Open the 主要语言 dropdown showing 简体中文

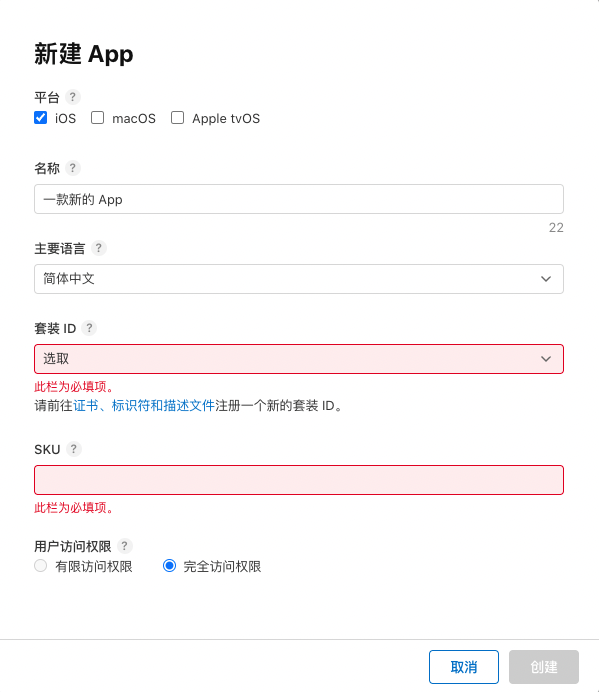coord(299,279)
